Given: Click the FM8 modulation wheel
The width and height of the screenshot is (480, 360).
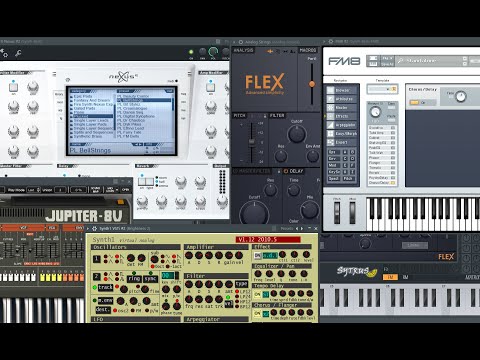Looking at the screenshot, I should click(x=352, y=212).
